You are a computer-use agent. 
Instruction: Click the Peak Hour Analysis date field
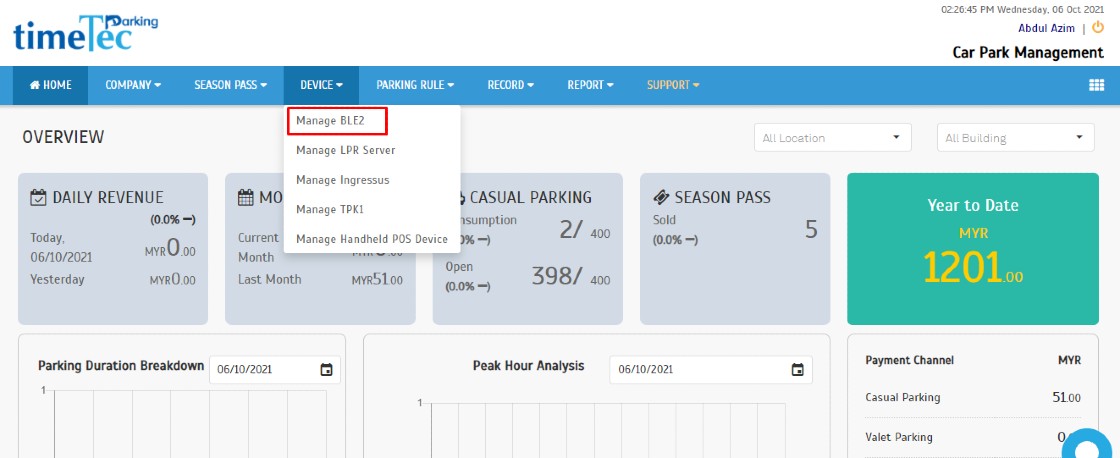(711, 370)
